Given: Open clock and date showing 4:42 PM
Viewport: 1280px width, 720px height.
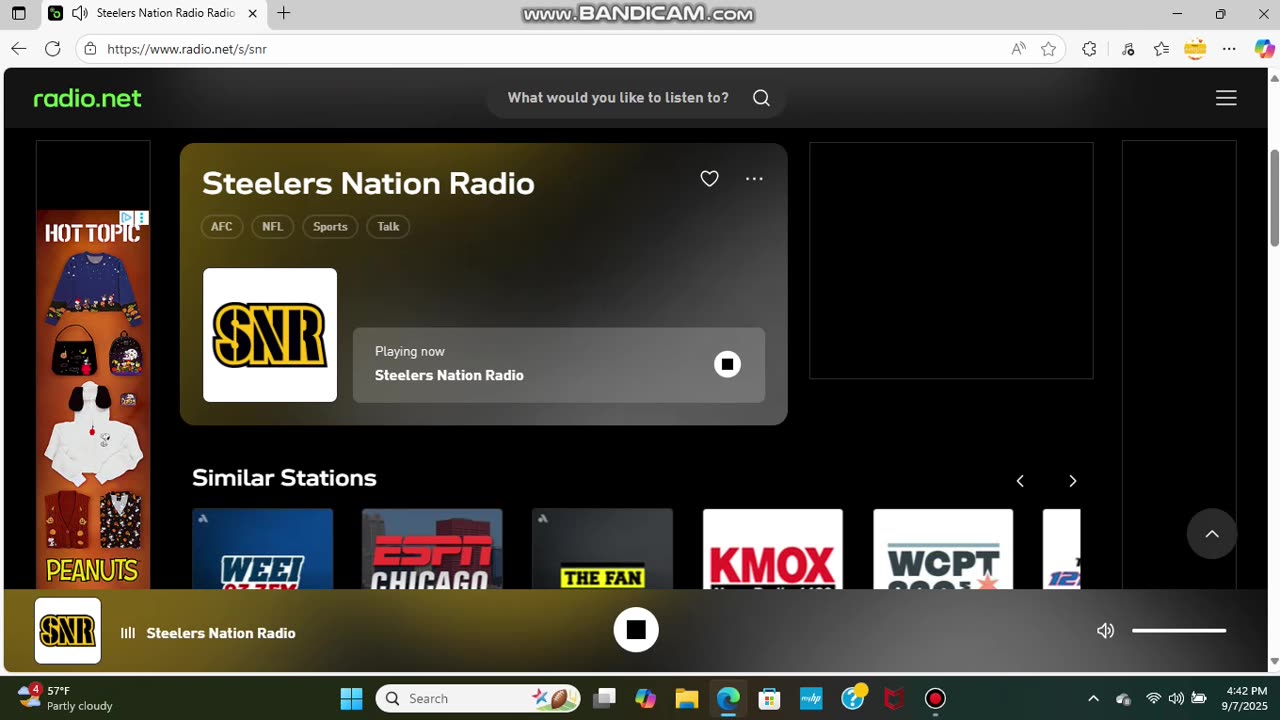Looking at the screenshot, I should tap(1247, 698).
